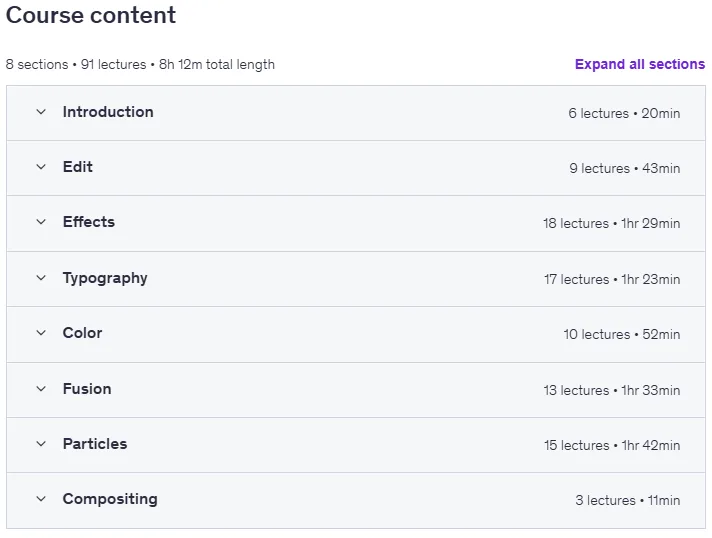This screenshot has width=712, height=538.
Task: Click the 3 lectures 11min label
Action: 628,500
